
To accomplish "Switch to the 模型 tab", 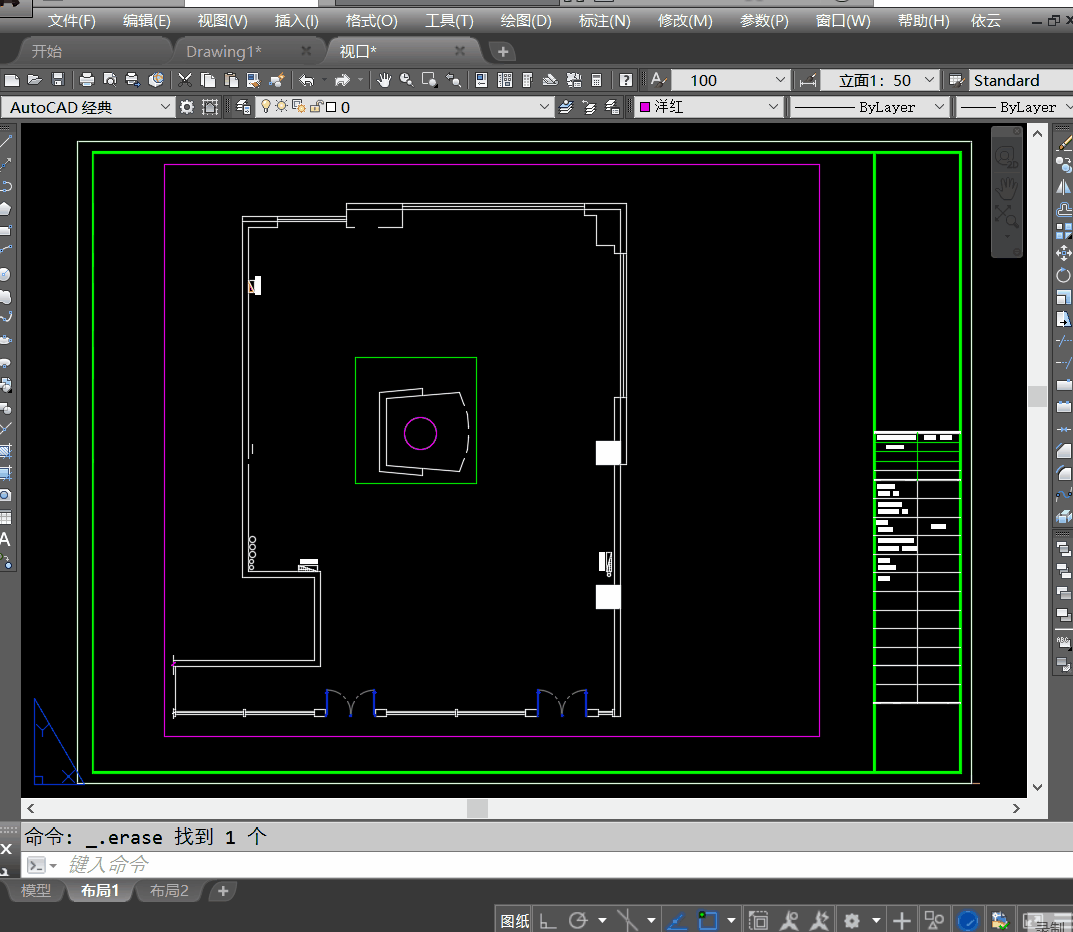I will [x=36, y=890].
